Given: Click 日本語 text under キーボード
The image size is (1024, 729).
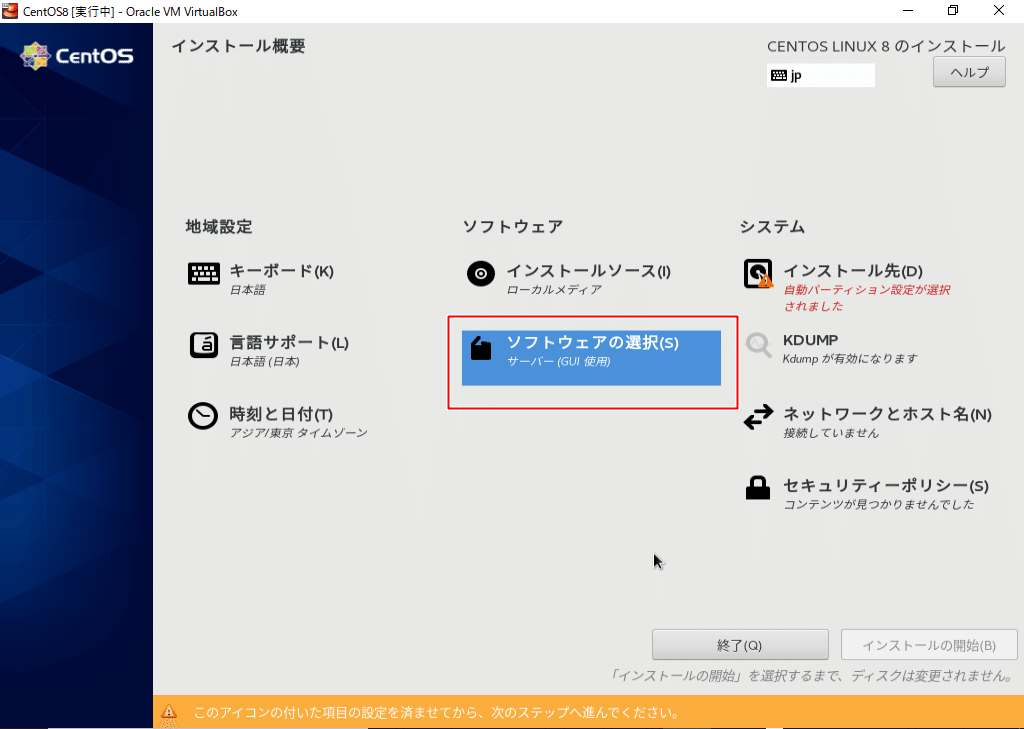Looking at the screenshot, I should click(x=248, y=290).
